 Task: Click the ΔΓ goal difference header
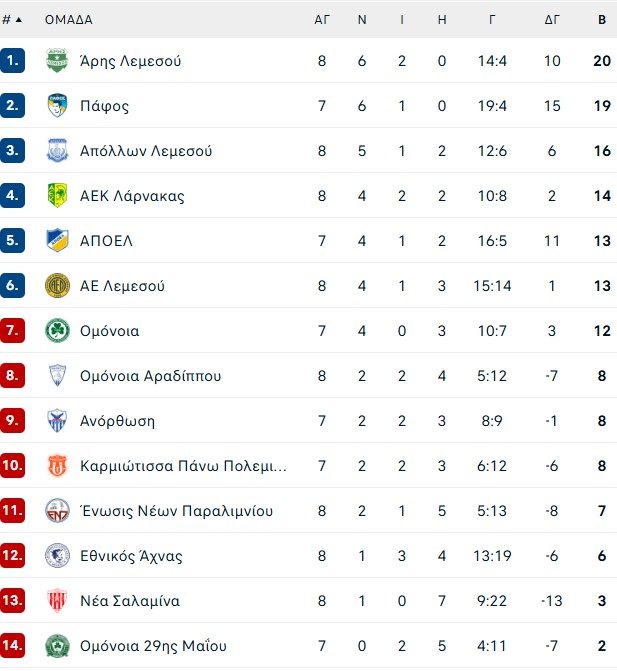pyautogui.click(x=552, y=20)
